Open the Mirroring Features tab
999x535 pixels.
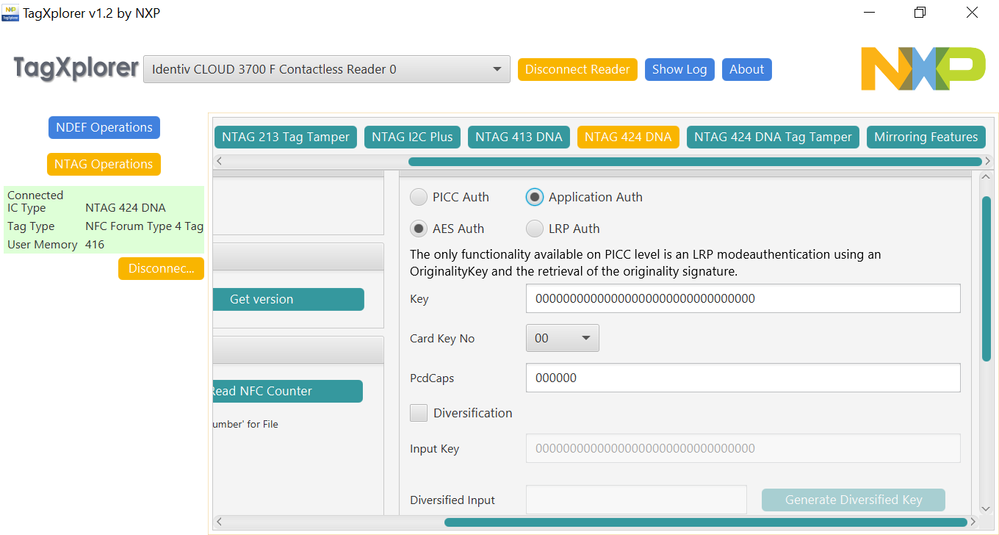point(926,137)
